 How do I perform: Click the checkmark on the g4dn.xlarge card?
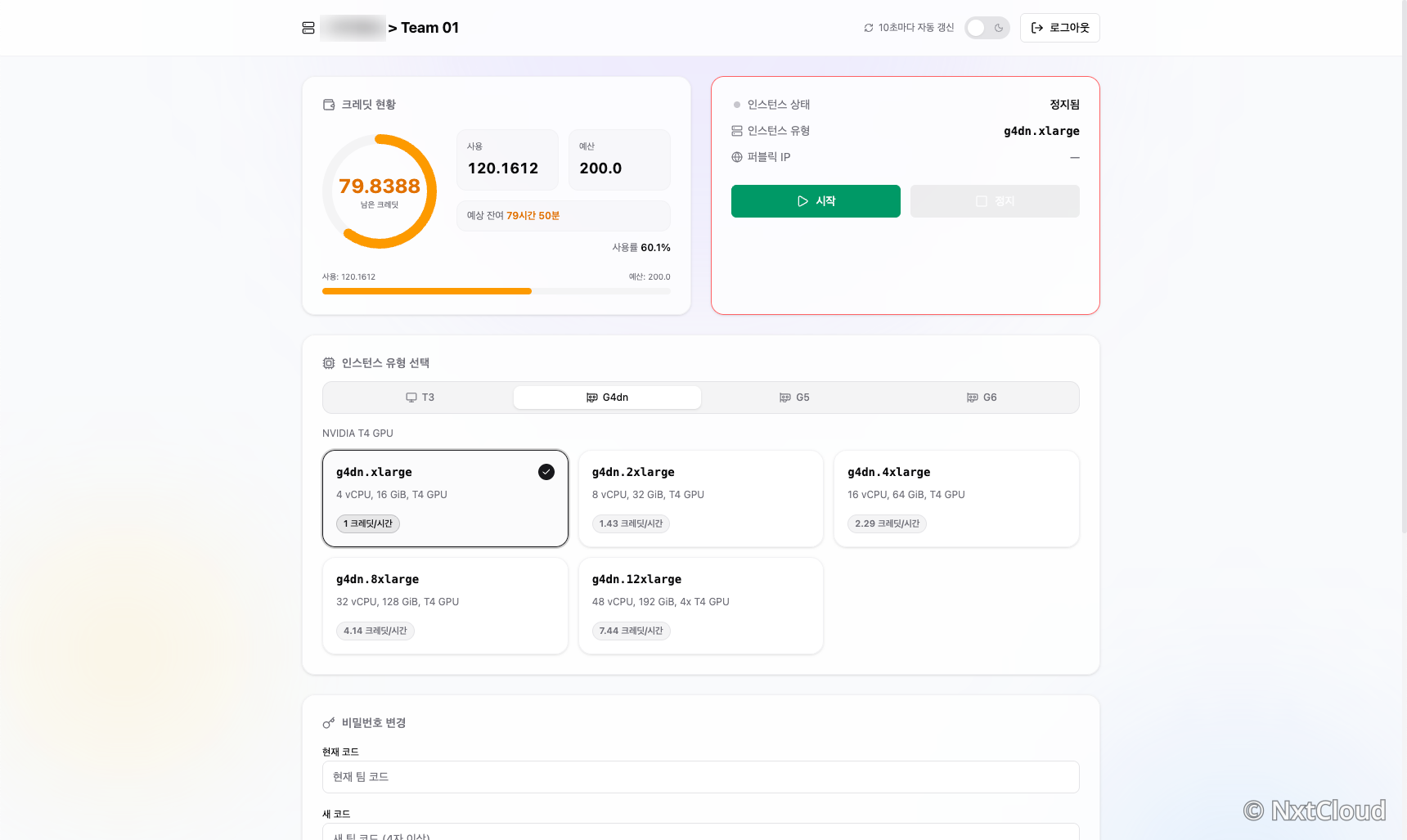546,472
